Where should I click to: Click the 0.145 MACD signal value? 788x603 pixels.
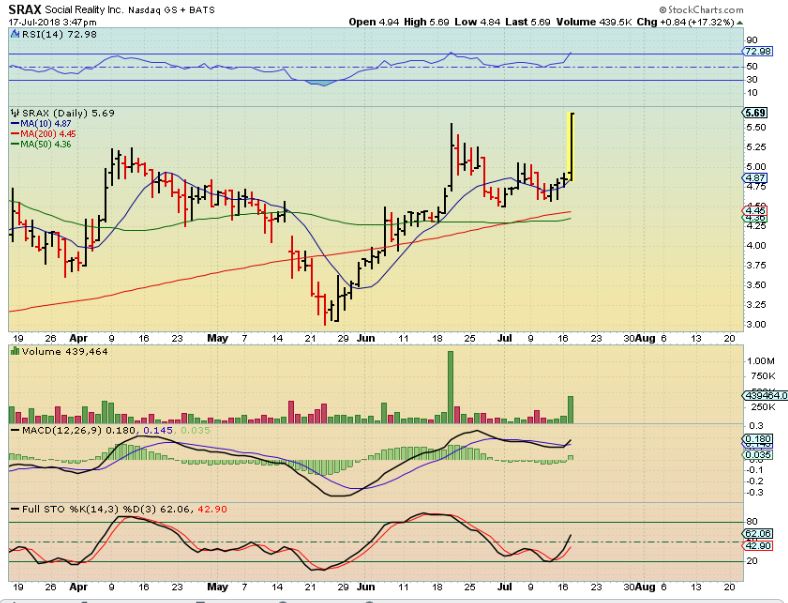pyautogui.click(x=158, y=430)
